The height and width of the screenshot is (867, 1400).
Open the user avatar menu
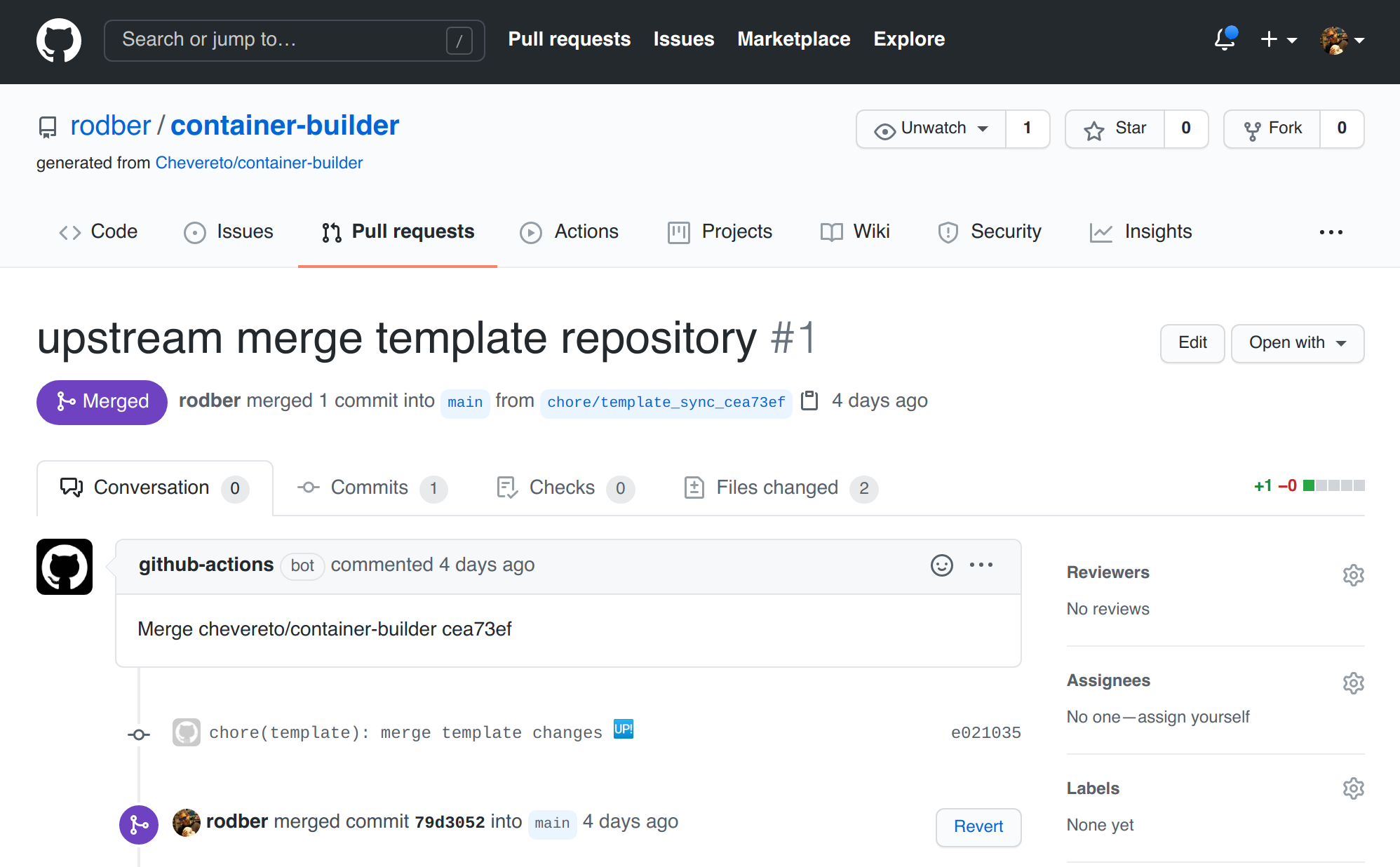click(1342, 40)
